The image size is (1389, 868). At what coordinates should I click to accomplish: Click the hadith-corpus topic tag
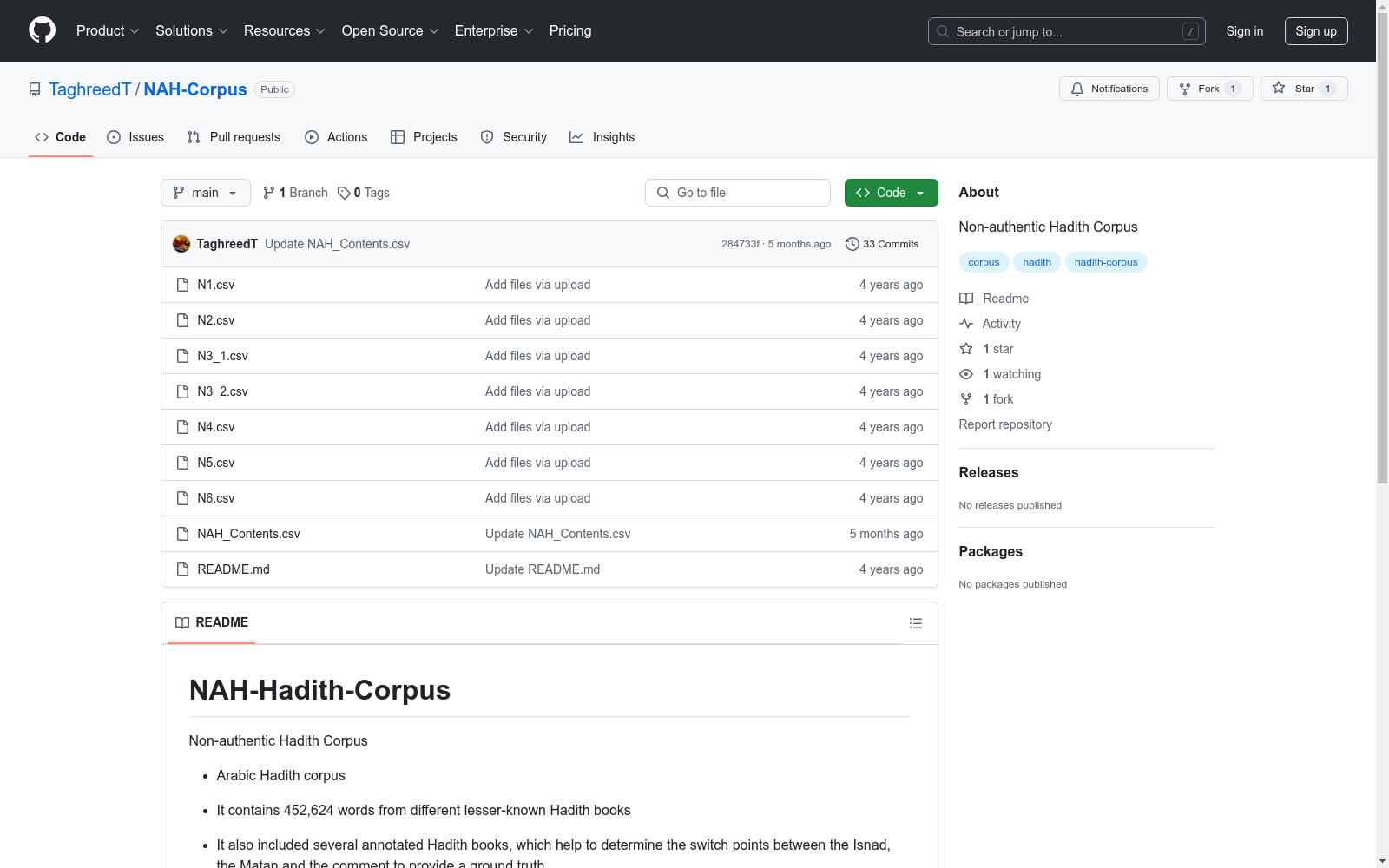[1106, 262]
